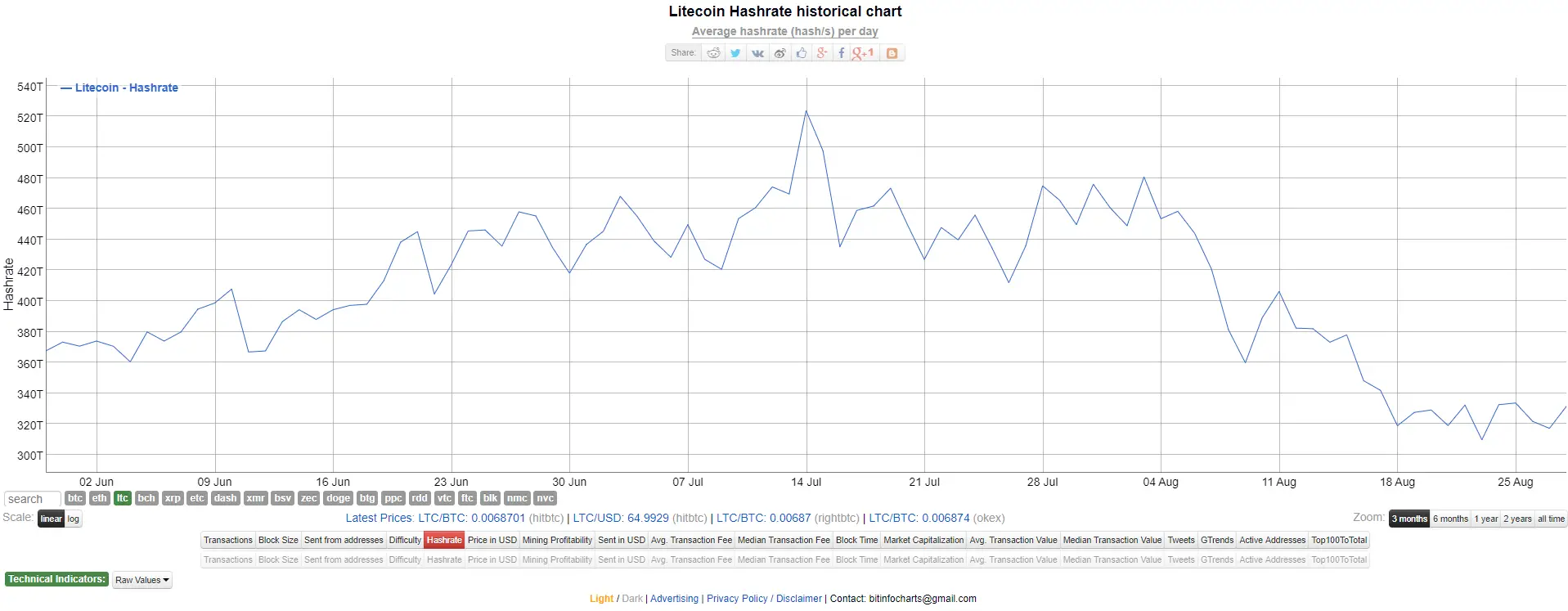
Task: Click the Weibo share icon
Action: [780, 53]
